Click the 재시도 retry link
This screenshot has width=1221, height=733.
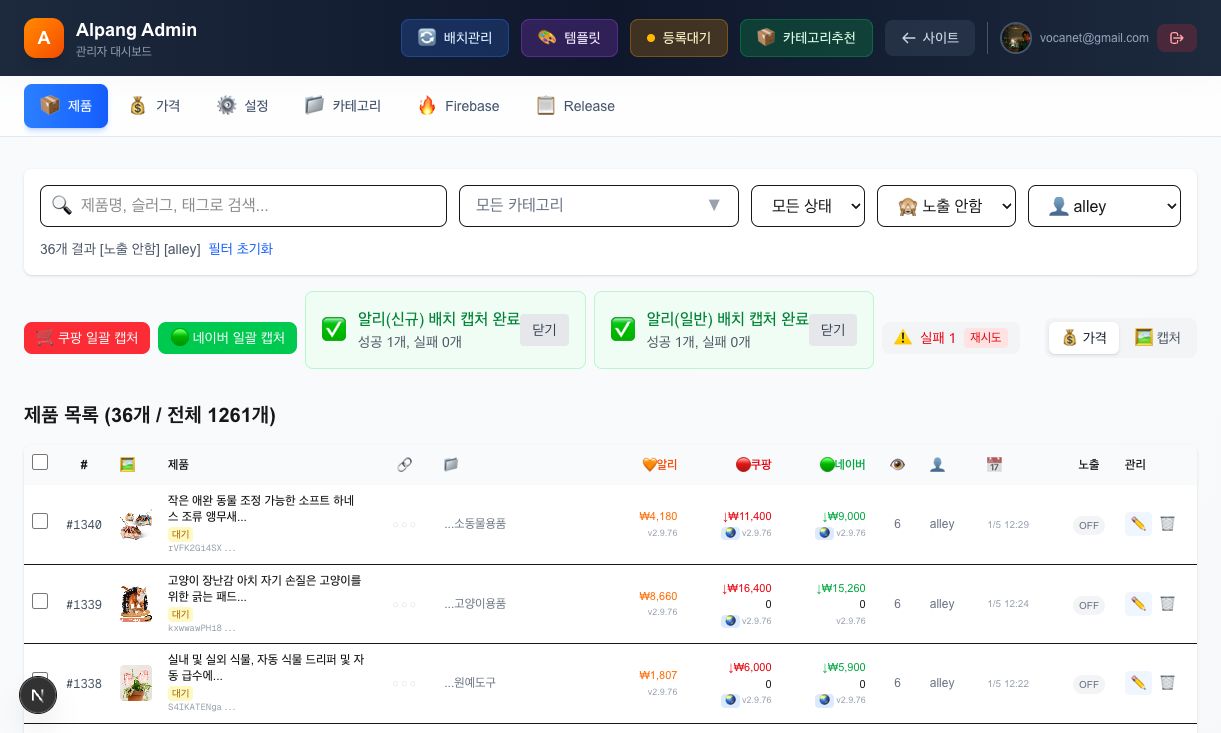(x=985, y=338)
